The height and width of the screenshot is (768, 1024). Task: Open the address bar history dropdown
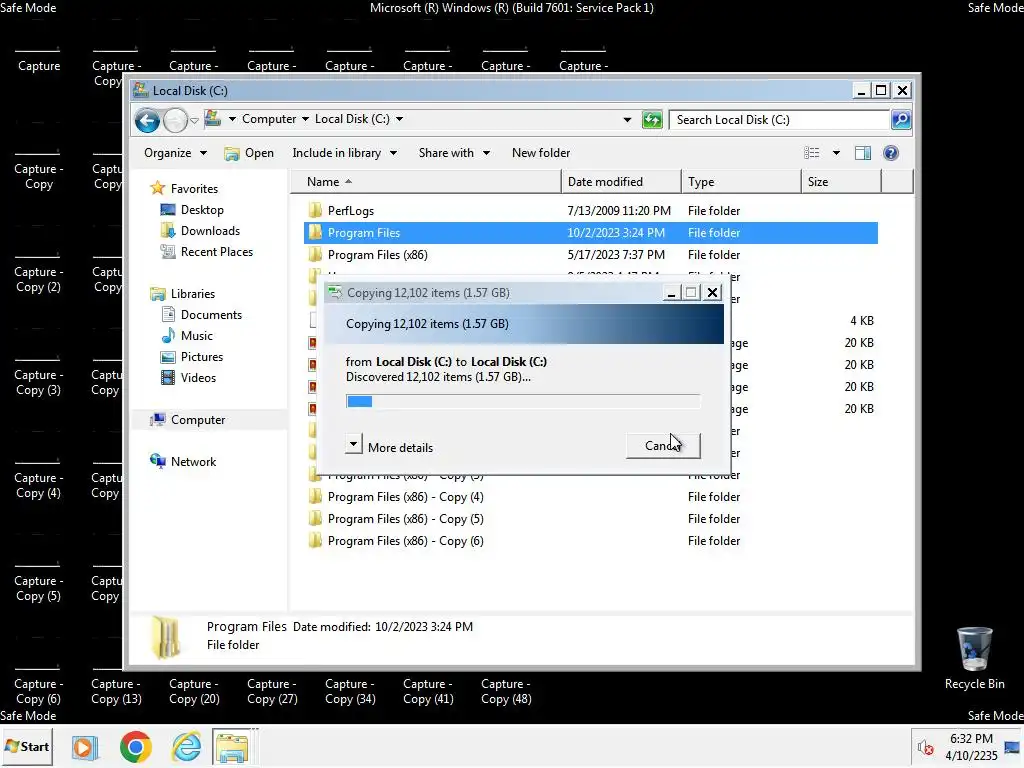627,120
